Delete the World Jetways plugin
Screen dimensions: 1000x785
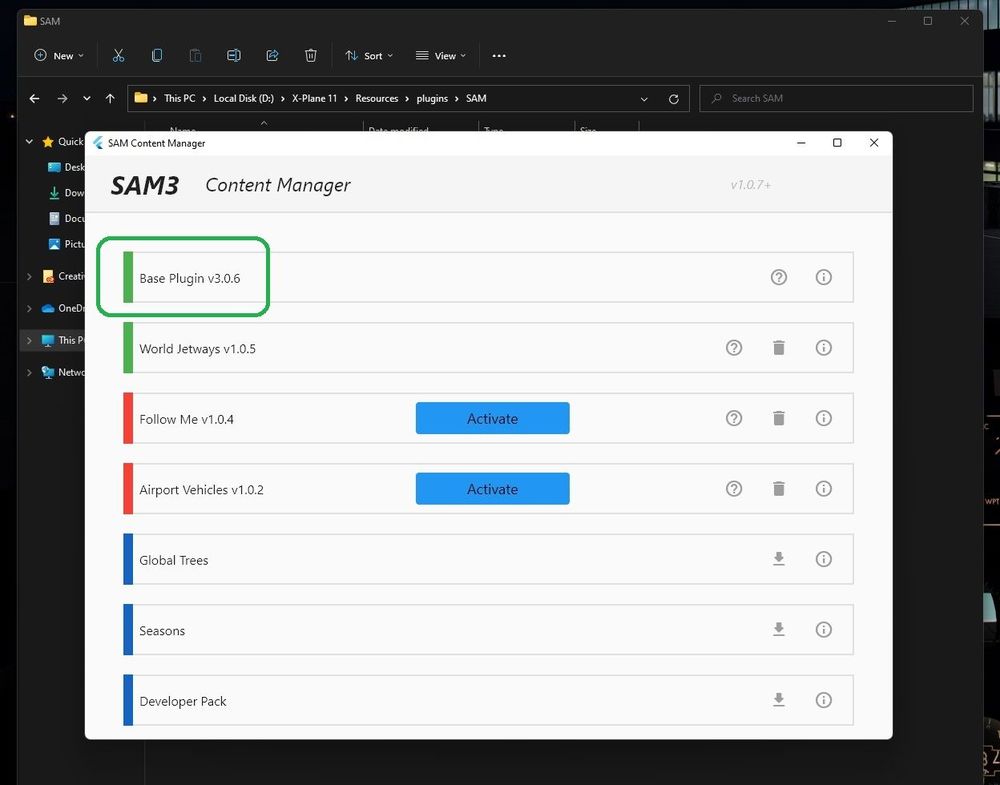pyautogui.click(x=779, y=348)
